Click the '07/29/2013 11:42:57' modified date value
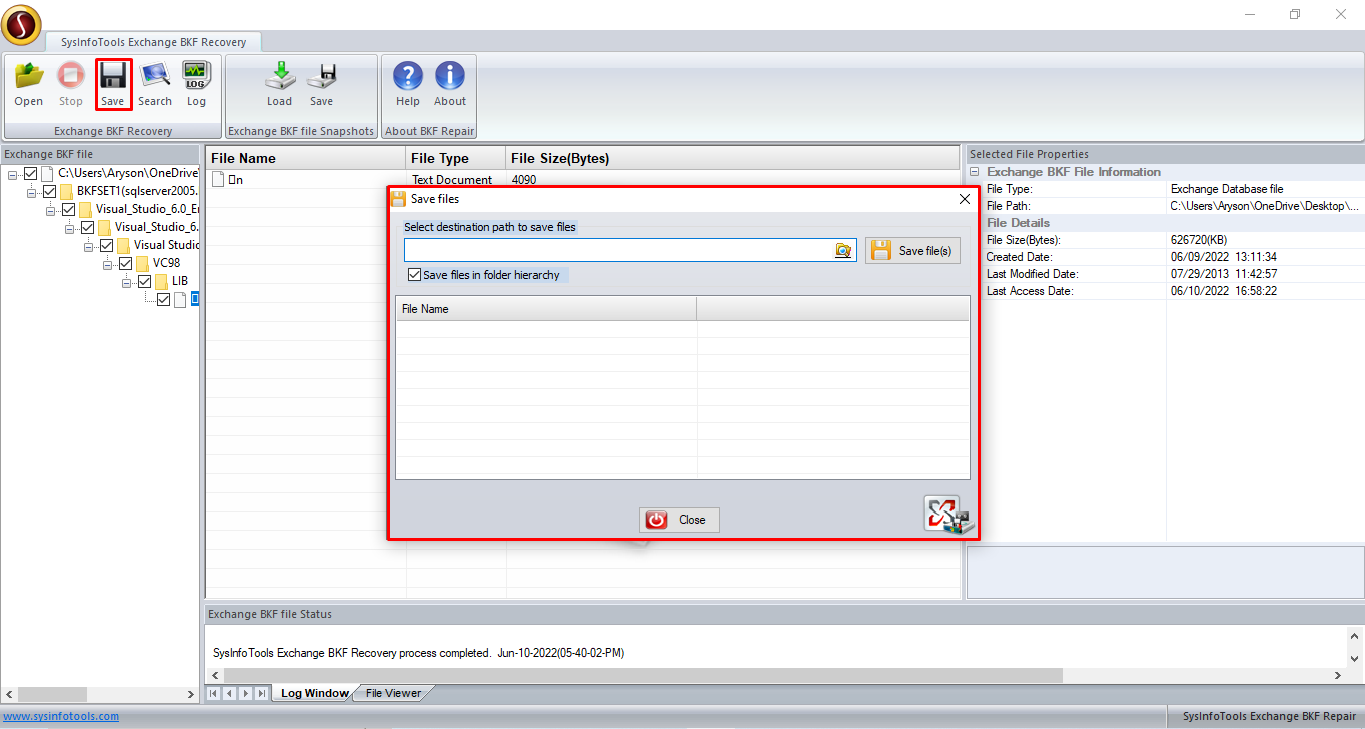The height and width of the screenshot is (729, 1365). click(x=1224, y=274)
